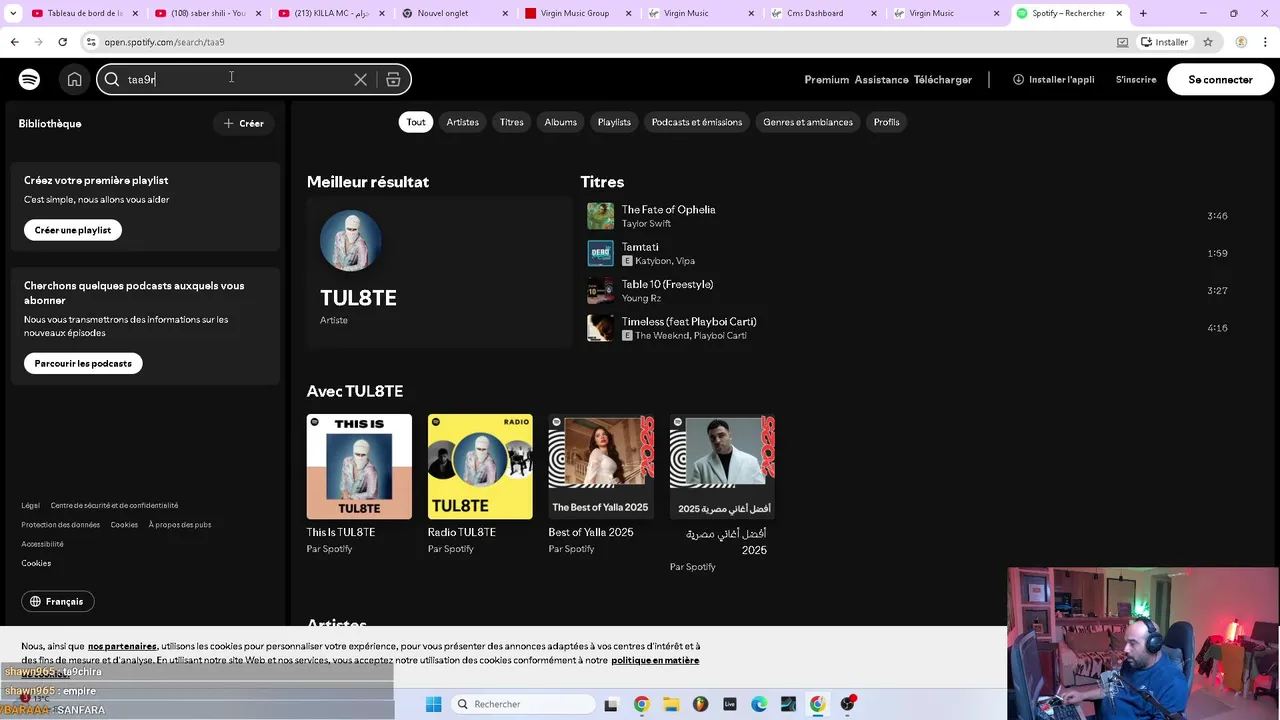Open the Arabic 2025 playlist cover
This screenshot has width=1280, height=720.
point(722,466)
